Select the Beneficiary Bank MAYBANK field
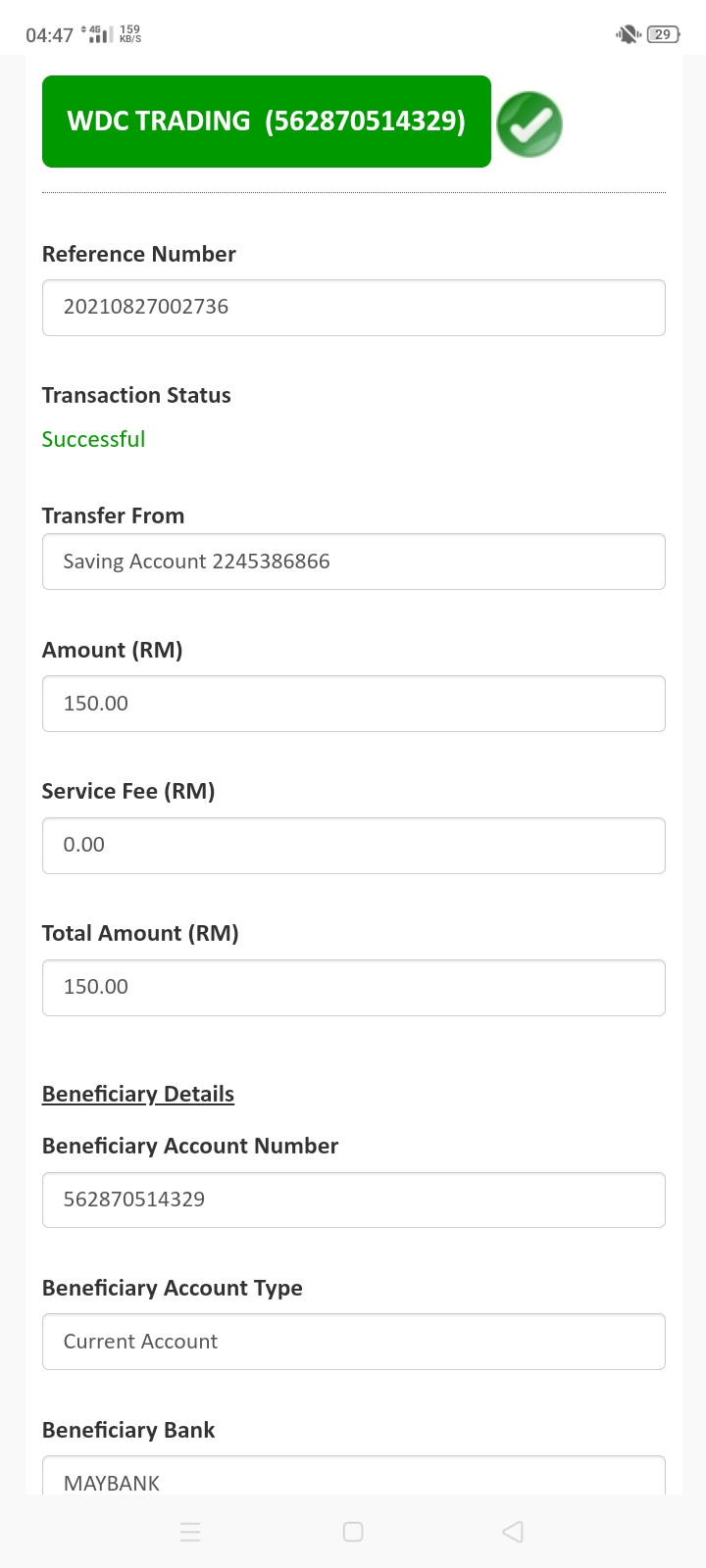 [354, 1476]
